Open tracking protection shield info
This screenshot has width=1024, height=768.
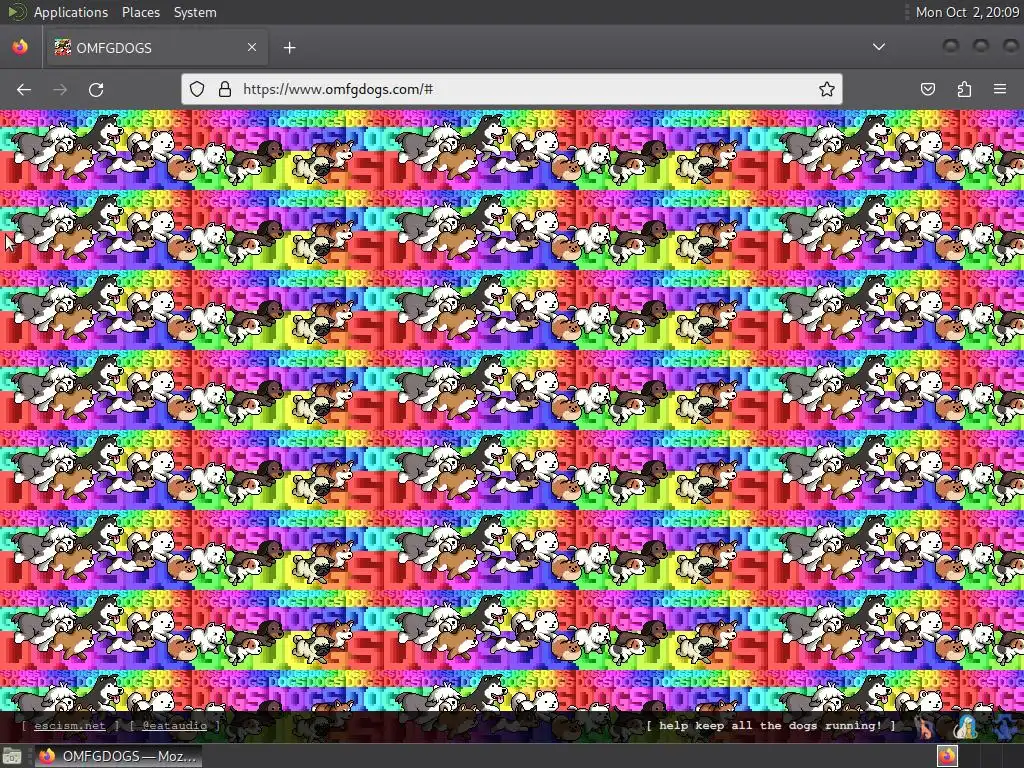[x=197, y=89]
